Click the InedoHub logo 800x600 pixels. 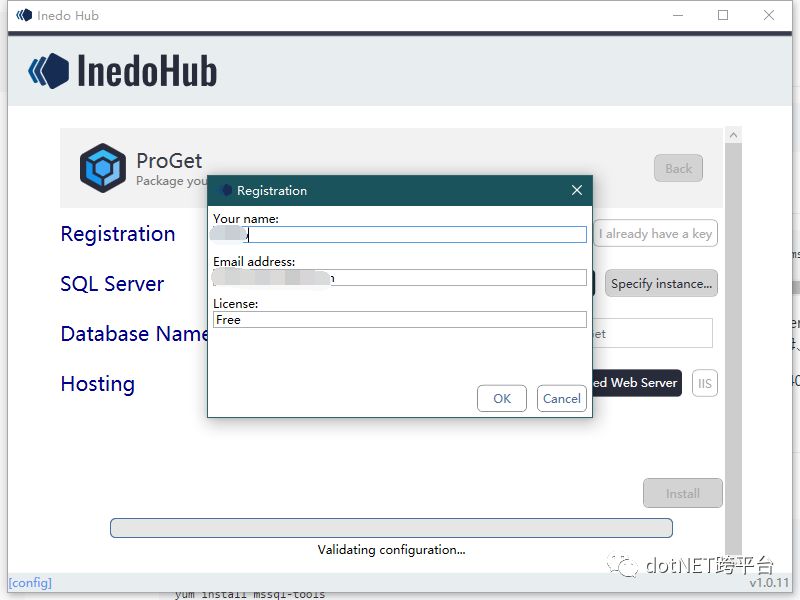[122, 71]
